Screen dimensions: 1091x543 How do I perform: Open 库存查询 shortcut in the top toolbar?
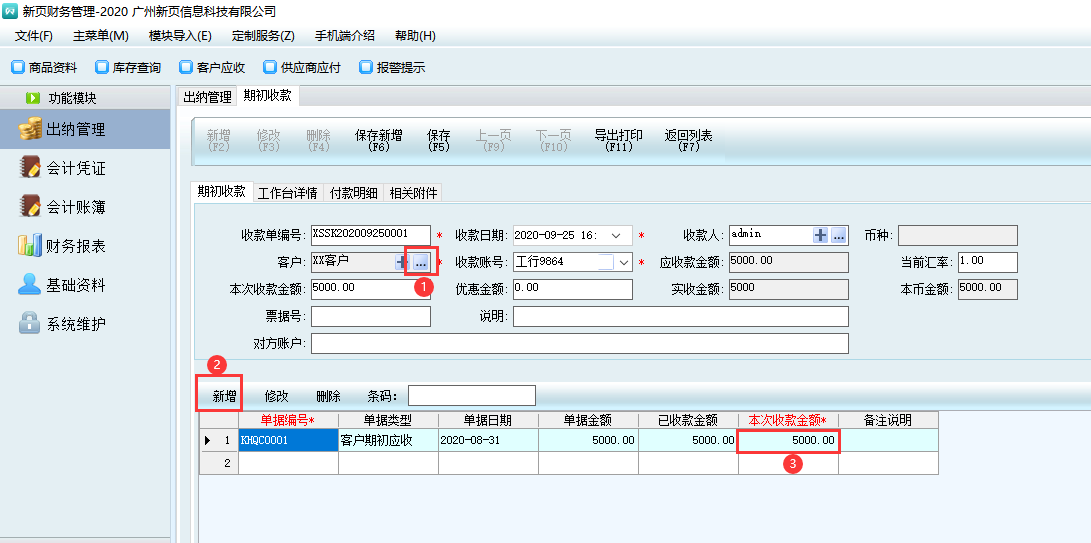(x=128, y=68)
